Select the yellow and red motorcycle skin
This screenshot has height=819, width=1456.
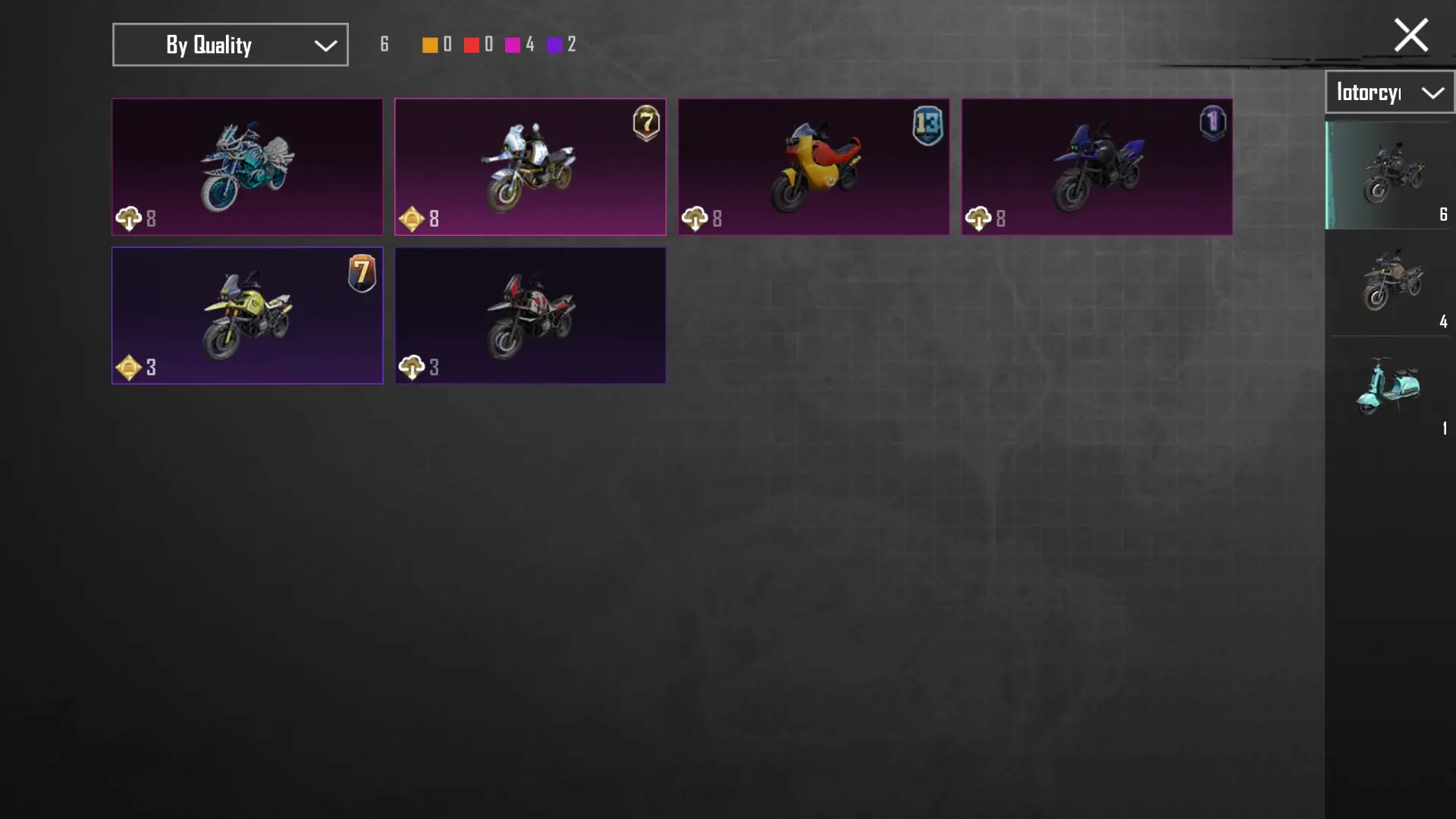tap(814, 167)
